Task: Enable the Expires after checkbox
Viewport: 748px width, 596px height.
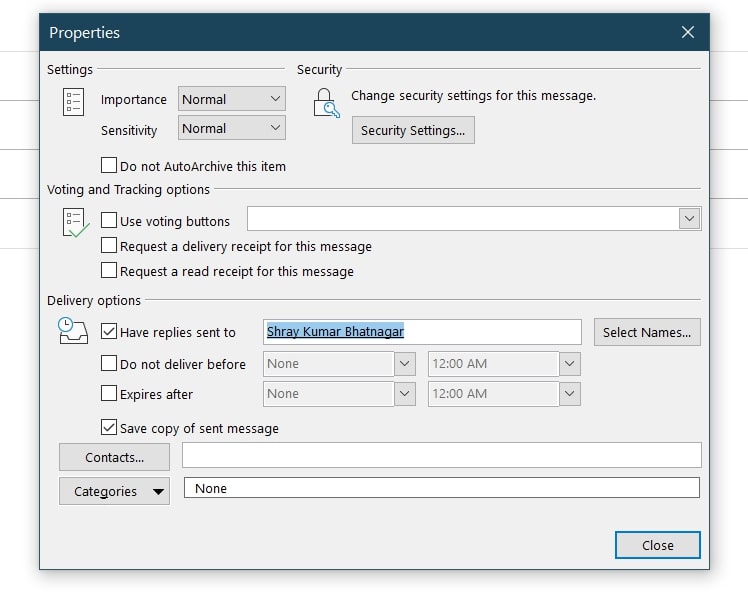Action: pos(109,394)
